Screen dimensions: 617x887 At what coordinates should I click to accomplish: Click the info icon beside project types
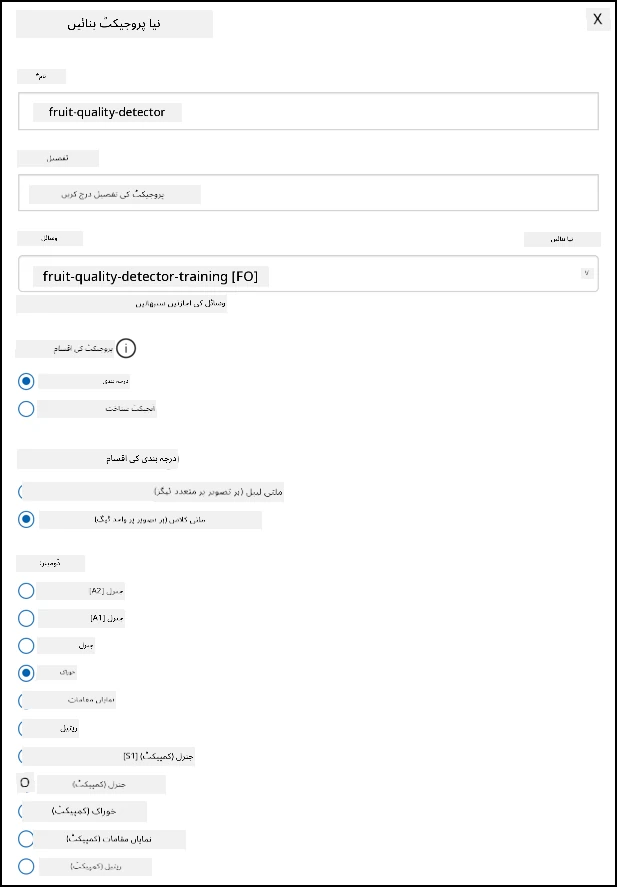click(126, 348)
